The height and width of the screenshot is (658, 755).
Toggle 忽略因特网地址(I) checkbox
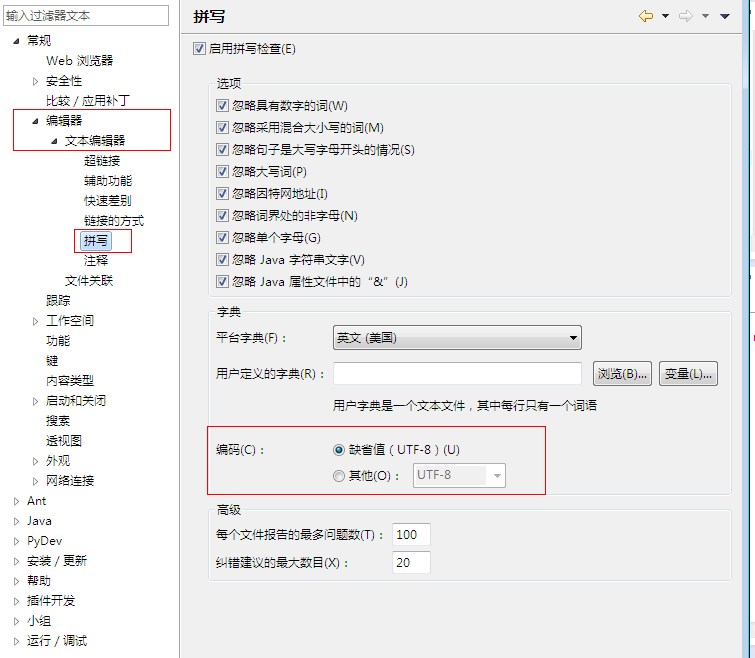tap(222, 194)
